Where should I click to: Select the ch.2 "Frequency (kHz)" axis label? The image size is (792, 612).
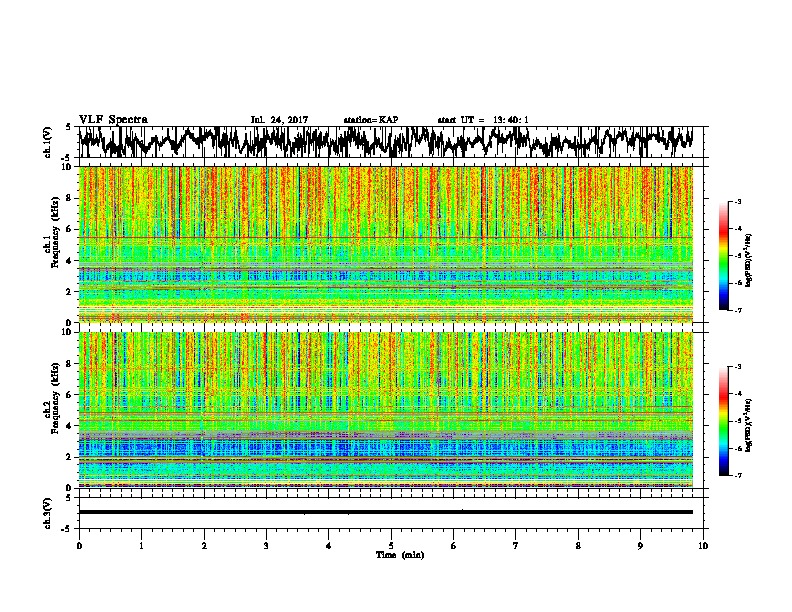pyautogui.click(x=54, y=398)
